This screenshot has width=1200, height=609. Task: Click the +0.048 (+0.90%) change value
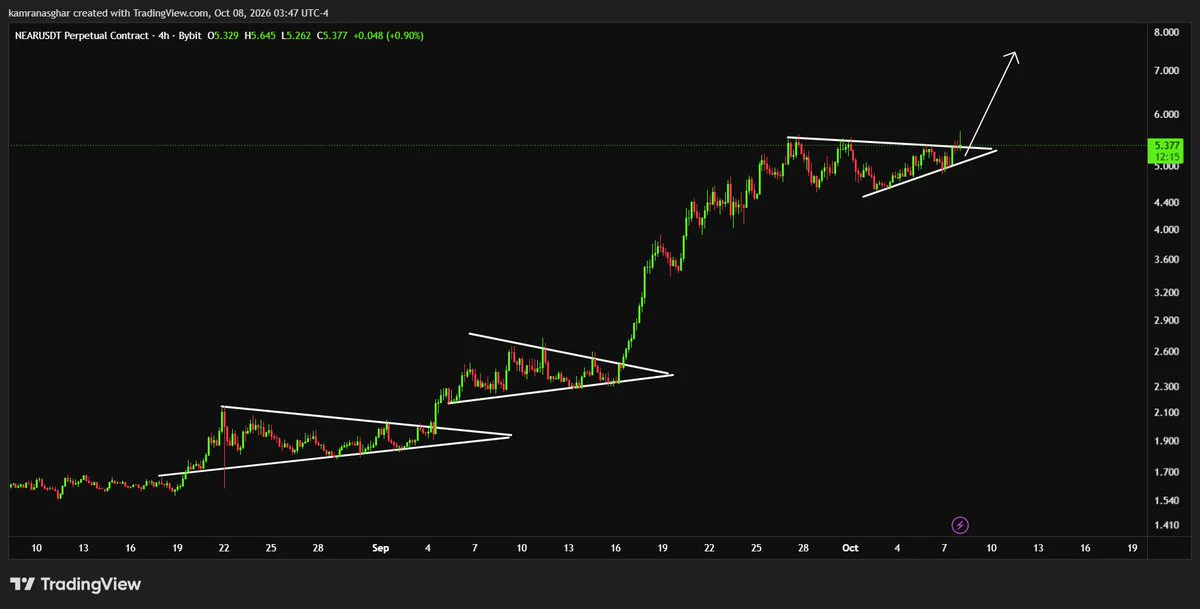tap(388, 35)
